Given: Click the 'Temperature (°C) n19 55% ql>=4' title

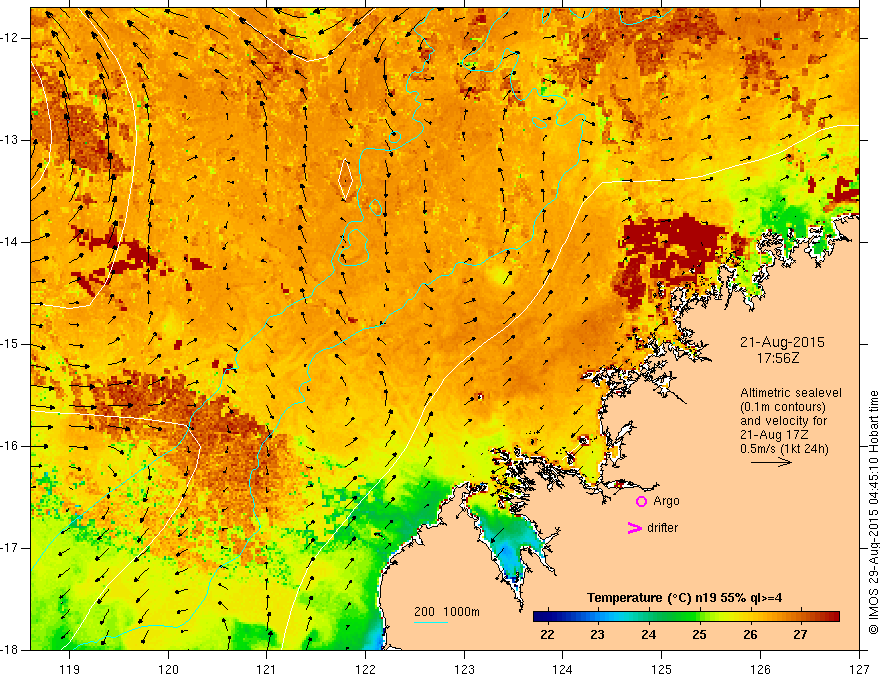Looking at the screenshot, I should tap(684, 598).
